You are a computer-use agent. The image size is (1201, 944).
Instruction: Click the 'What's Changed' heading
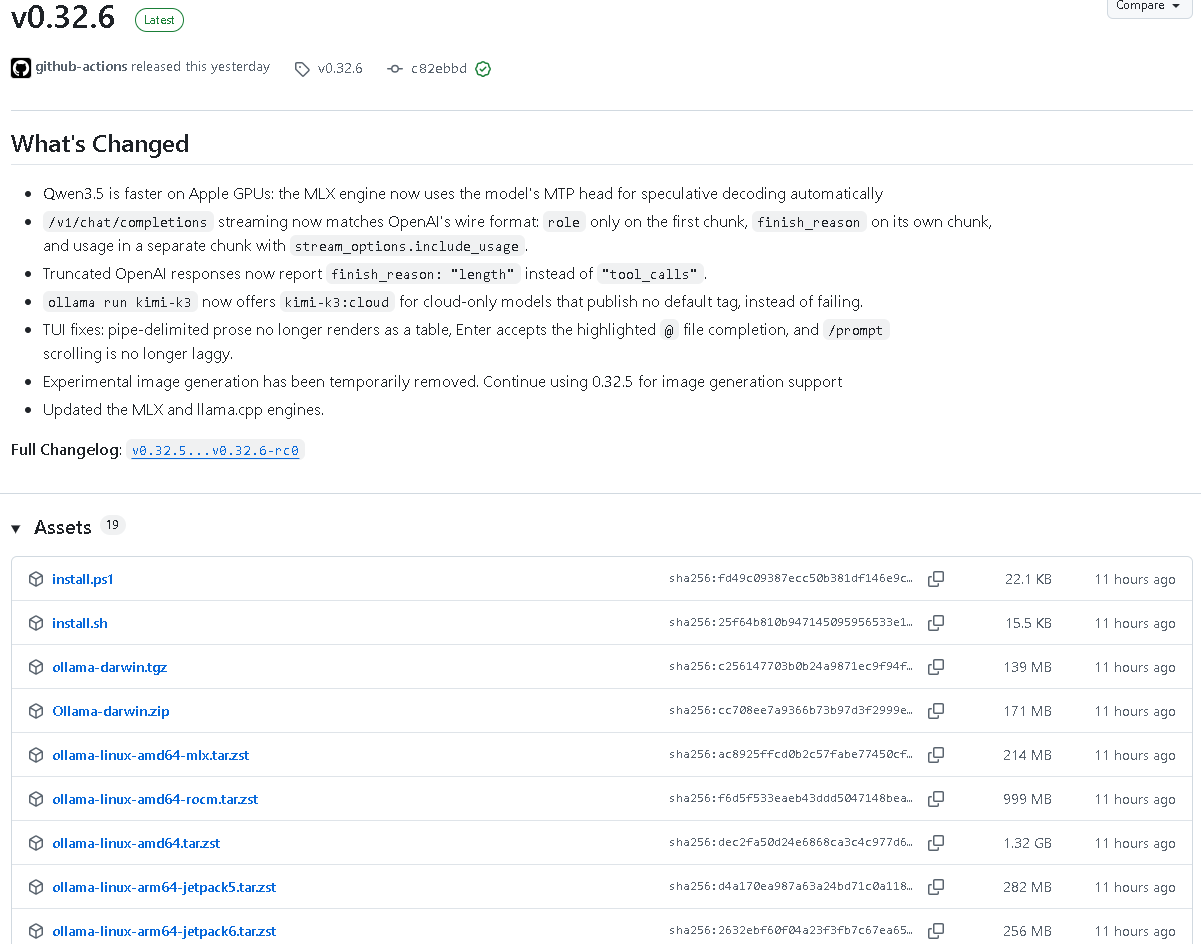pyautogui.click(x=100, y=144)
